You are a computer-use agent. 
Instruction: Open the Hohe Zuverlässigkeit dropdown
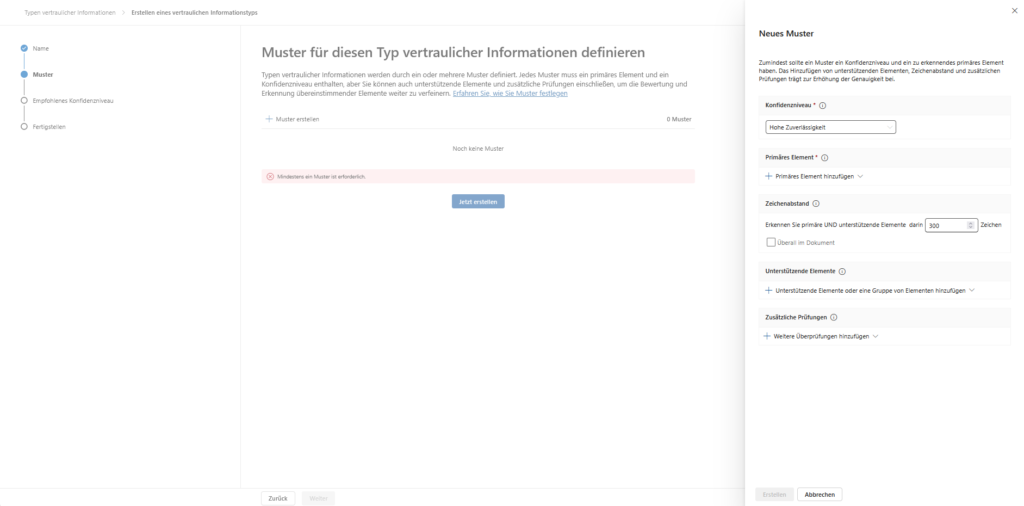pyautogui.click(x=830, y=127)
